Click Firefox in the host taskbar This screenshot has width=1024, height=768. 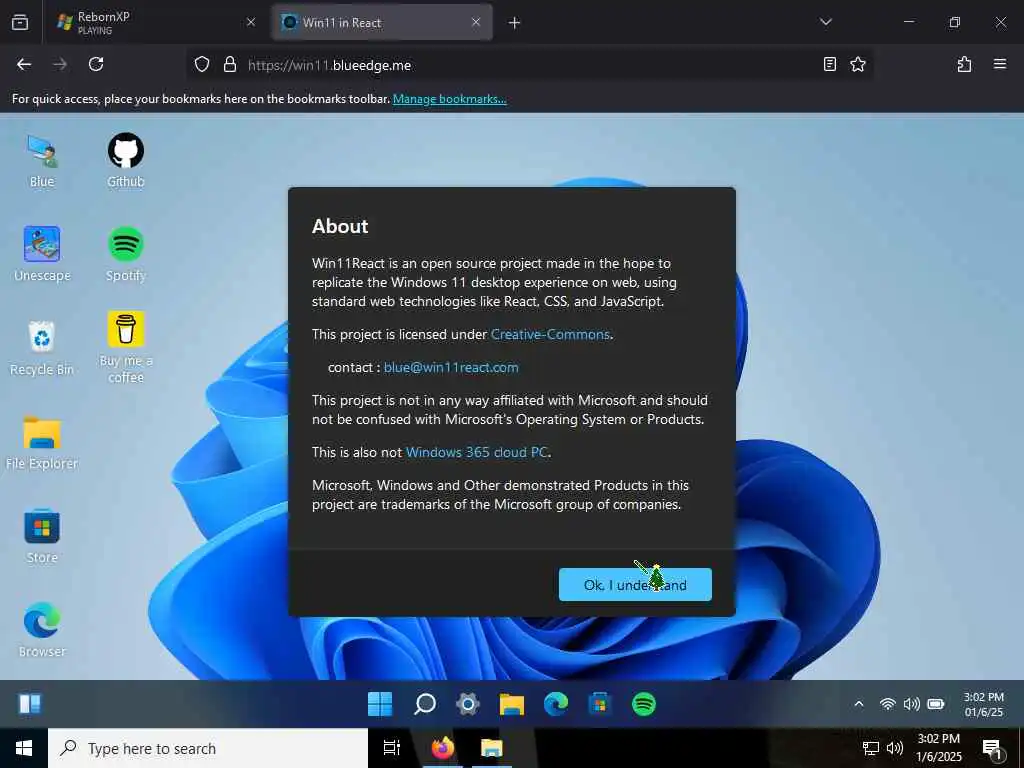tap(442, 748)
